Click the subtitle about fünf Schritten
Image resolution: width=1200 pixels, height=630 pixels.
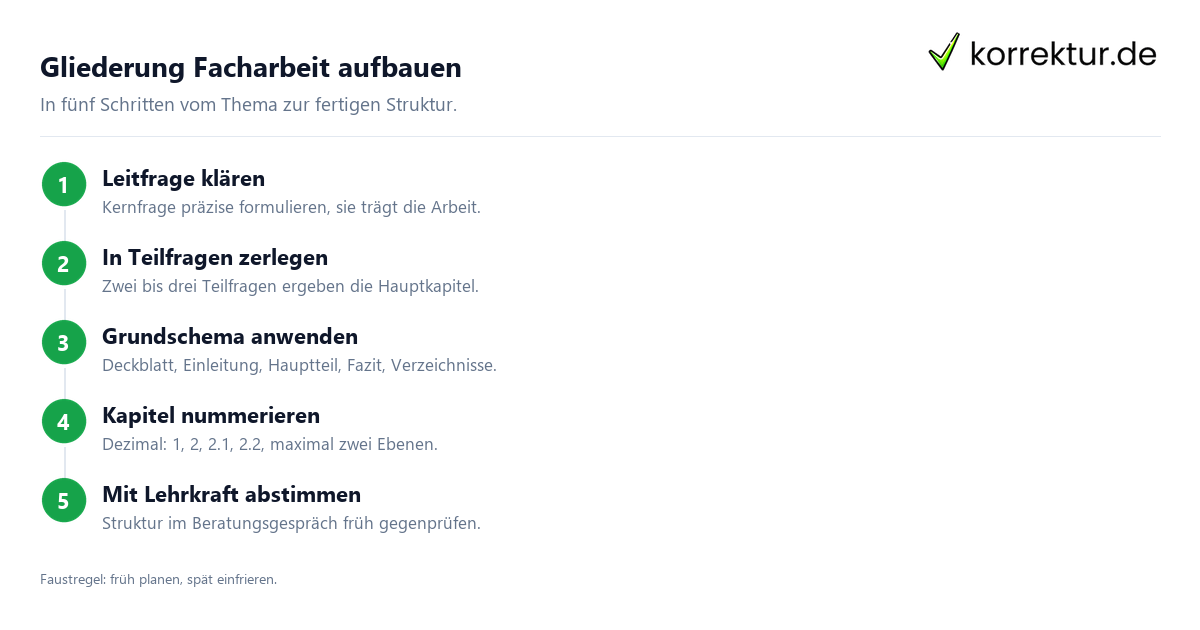pos(248,105)
